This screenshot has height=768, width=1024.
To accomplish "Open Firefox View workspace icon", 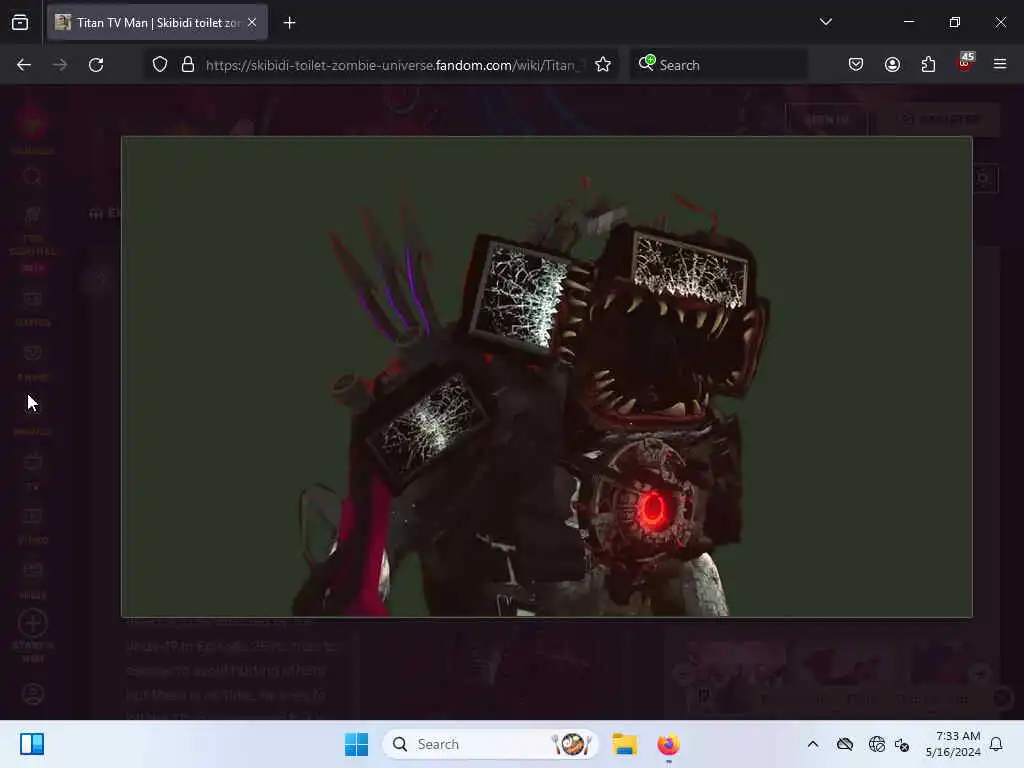I will pyautogui.click(x=20, y=23).
